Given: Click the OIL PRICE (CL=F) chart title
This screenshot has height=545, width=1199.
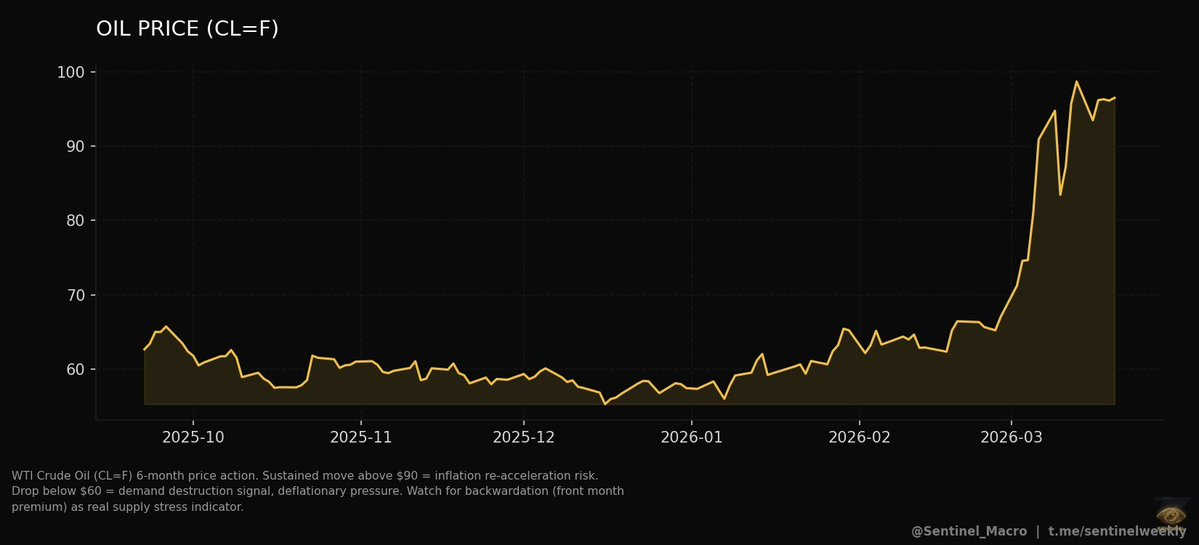Looking at the screenshot, I should click(x=187, y=29).
